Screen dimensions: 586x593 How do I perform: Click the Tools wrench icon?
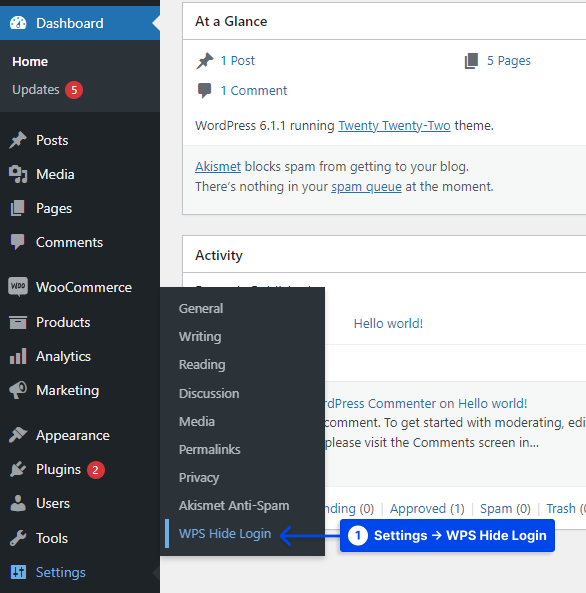coord(18,538)
